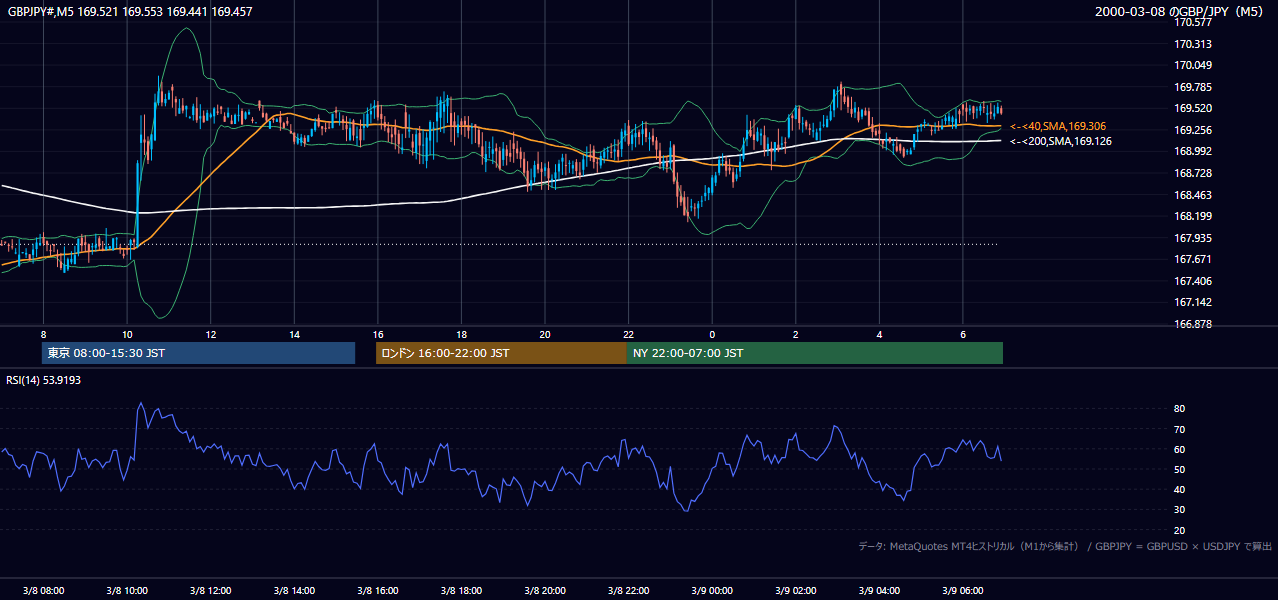The width and height of the screenshot is (1278, 600).
Task: Click RSI scale value 50
Action: 1180,469
